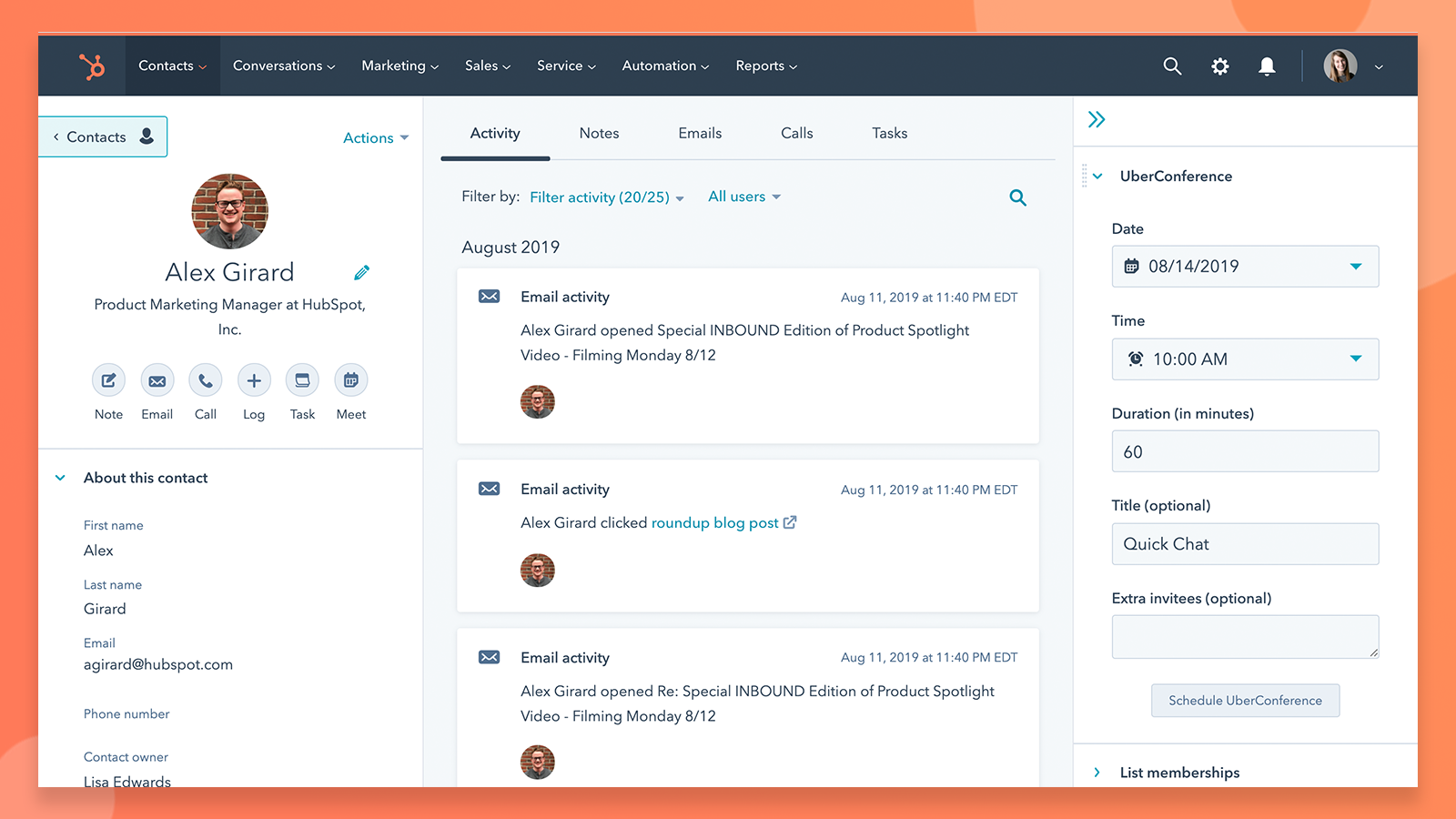The height and width of the screenshot is (819, 1456).
Task: Collapse the UberConference section chevron
Action: tap(1097, 177)
